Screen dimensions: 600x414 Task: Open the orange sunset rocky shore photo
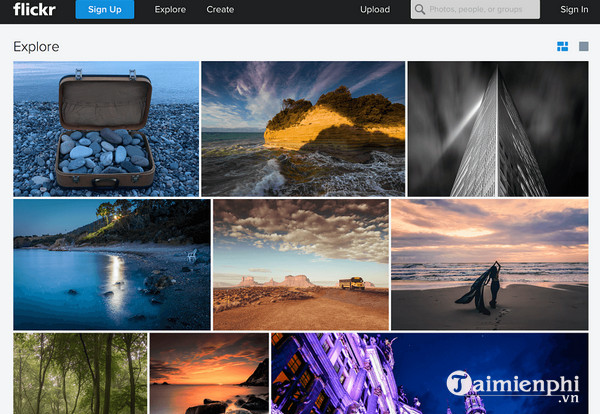209,373
